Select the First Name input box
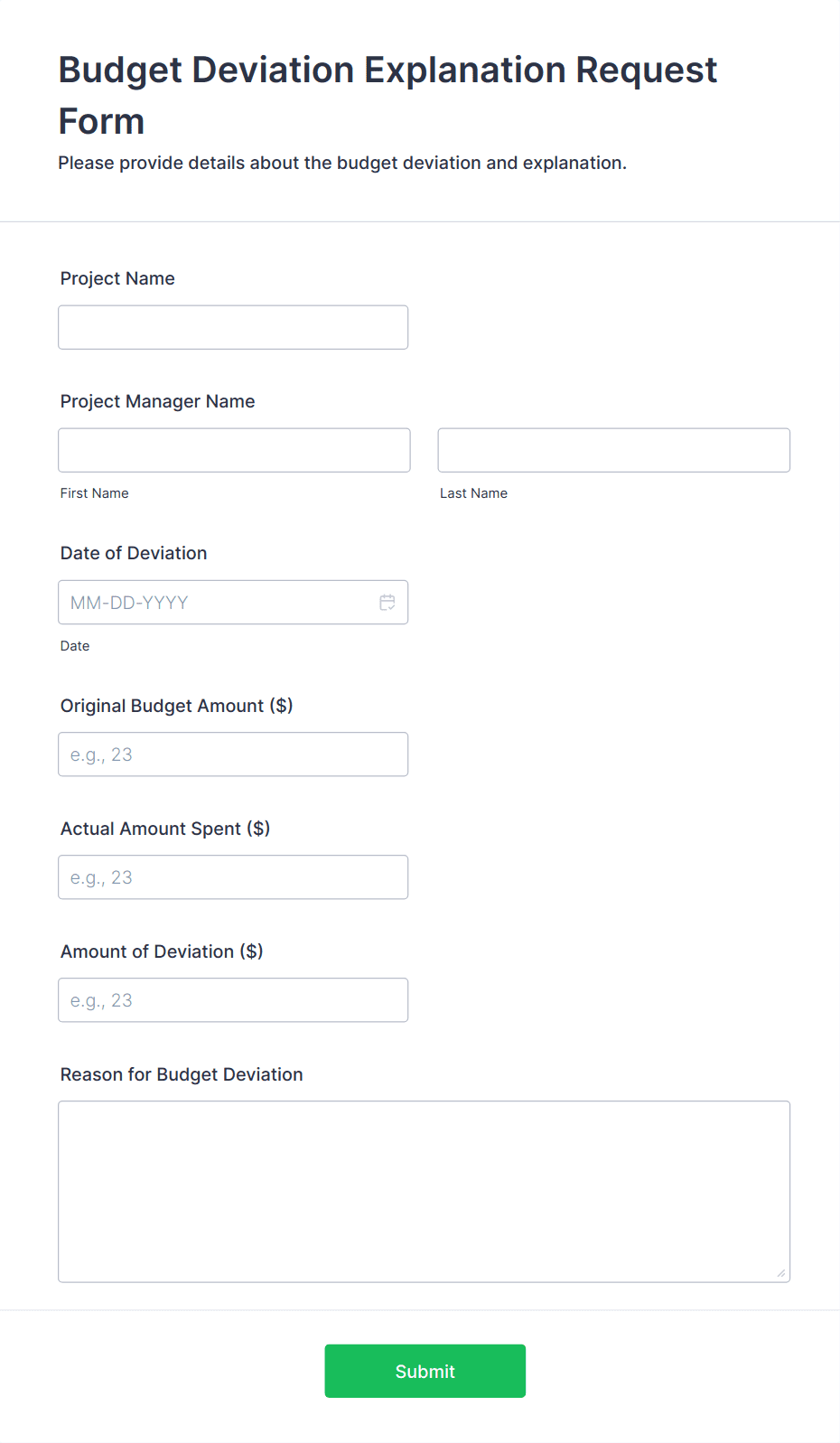The image size is (840, 1443). point(233,449)
